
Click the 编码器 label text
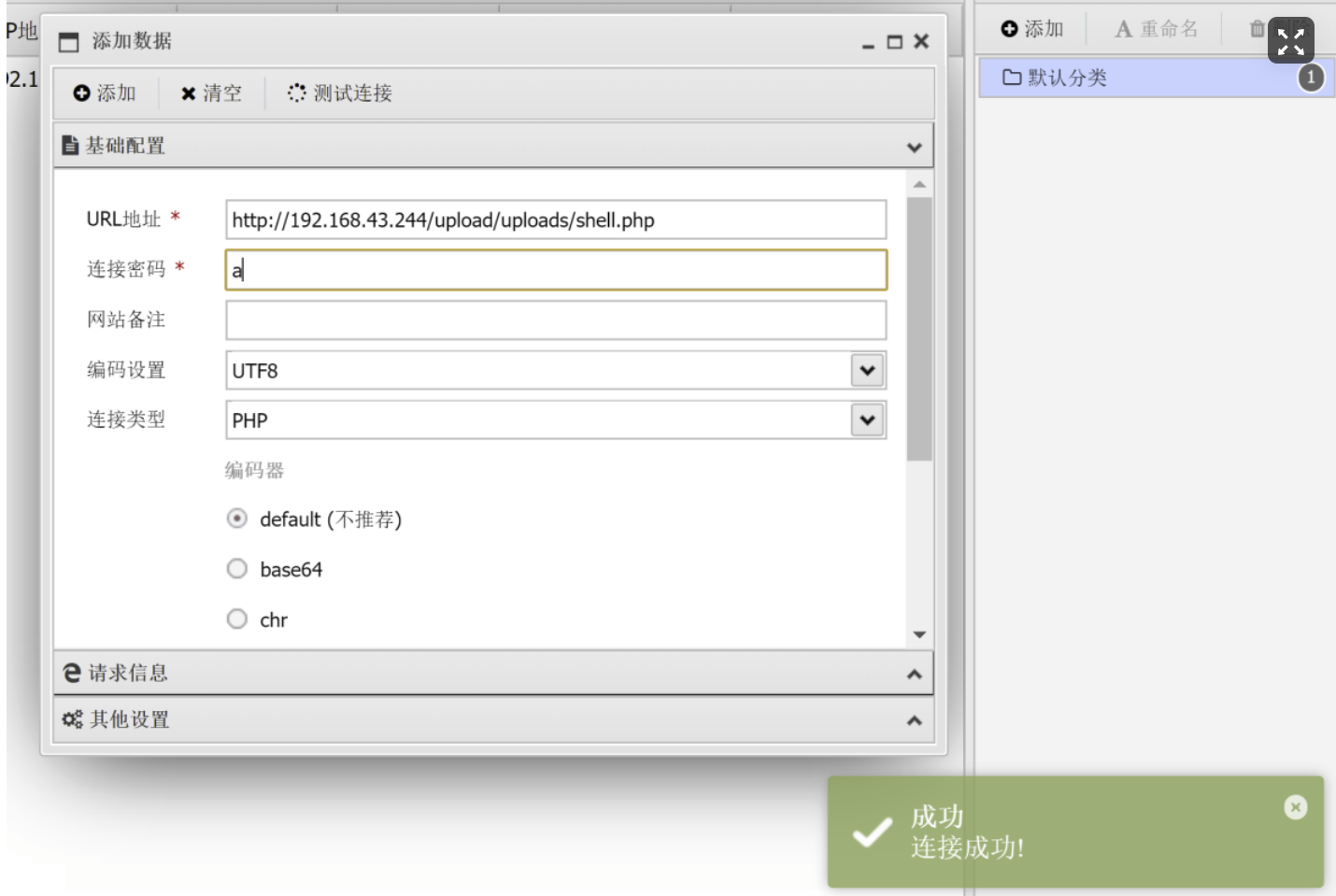pos(254,470)
